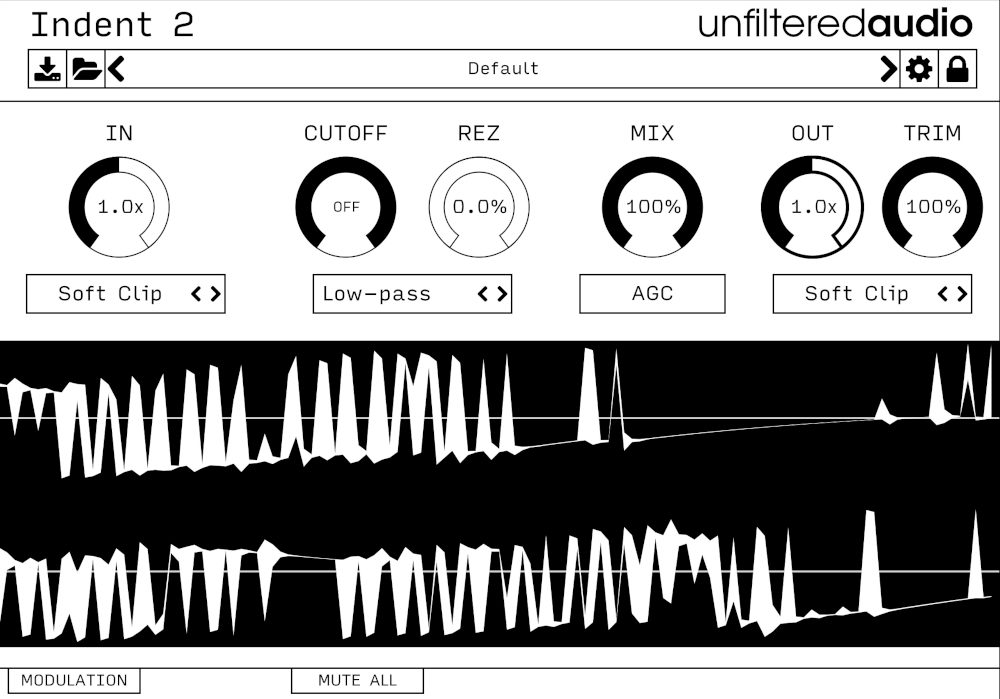Adjust the REZ resonance knob at 0.0%

(x=477, y=206)
